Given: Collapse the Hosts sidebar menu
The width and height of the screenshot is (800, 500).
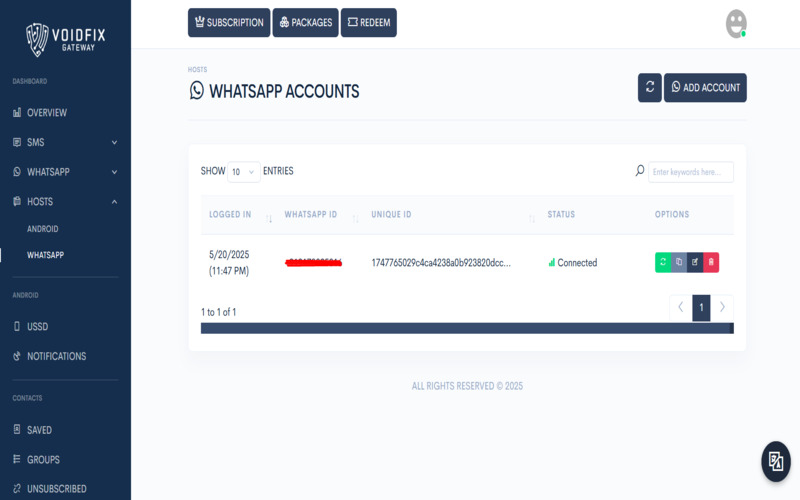Looking at the screenshot, I should click(x=65, y=202).
